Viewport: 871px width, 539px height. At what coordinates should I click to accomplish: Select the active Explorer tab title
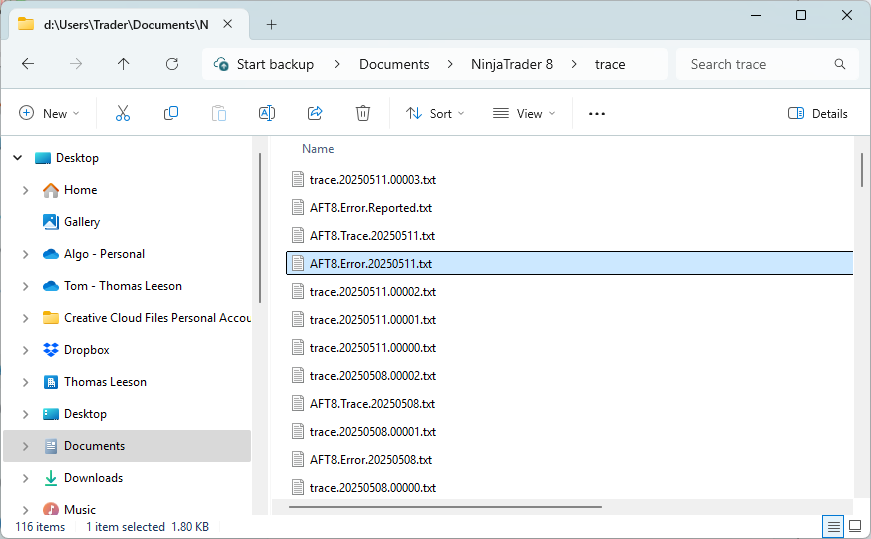click(x=126, y=24)
